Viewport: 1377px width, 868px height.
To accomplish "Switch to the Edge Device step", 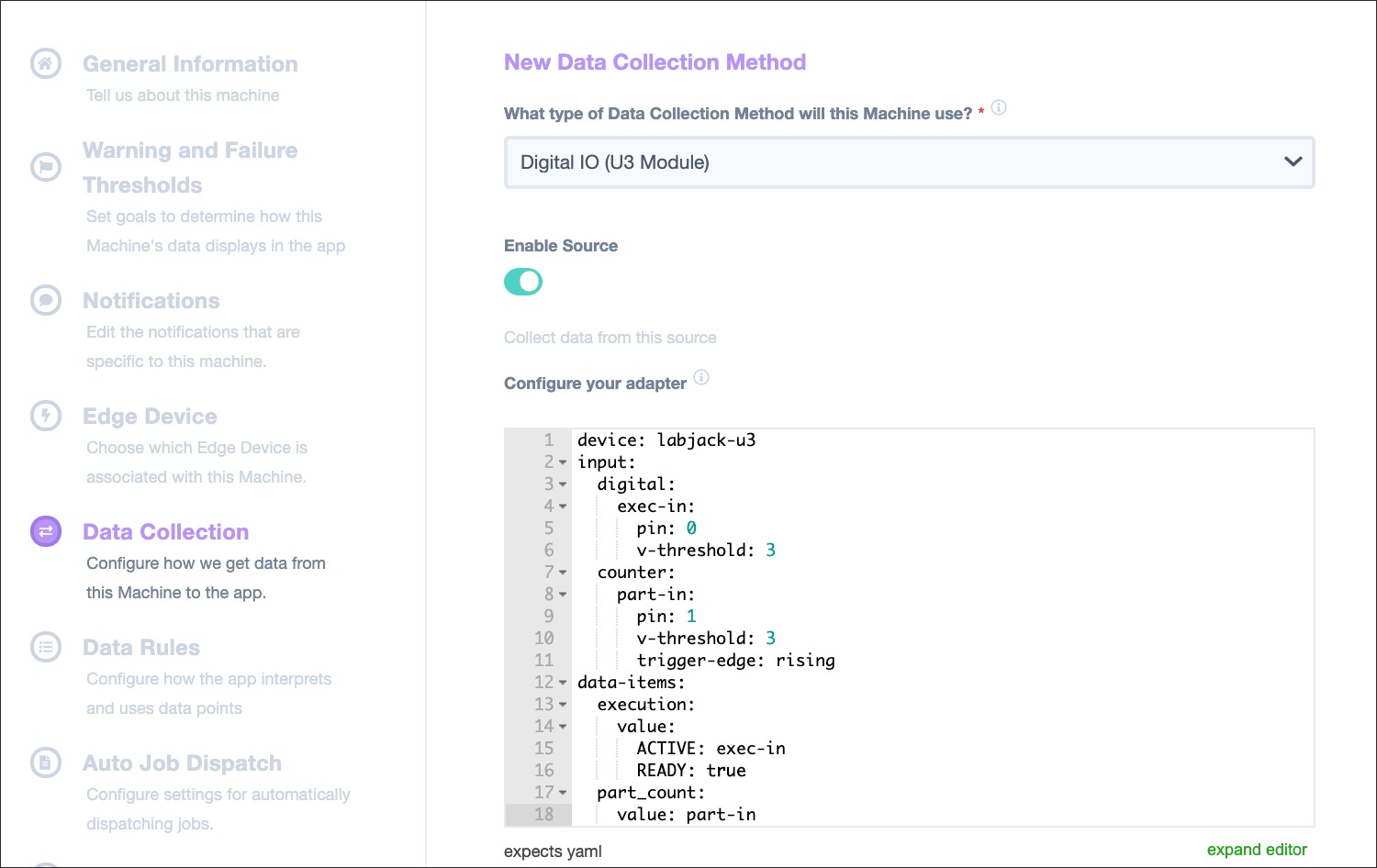I will [150, 417].
